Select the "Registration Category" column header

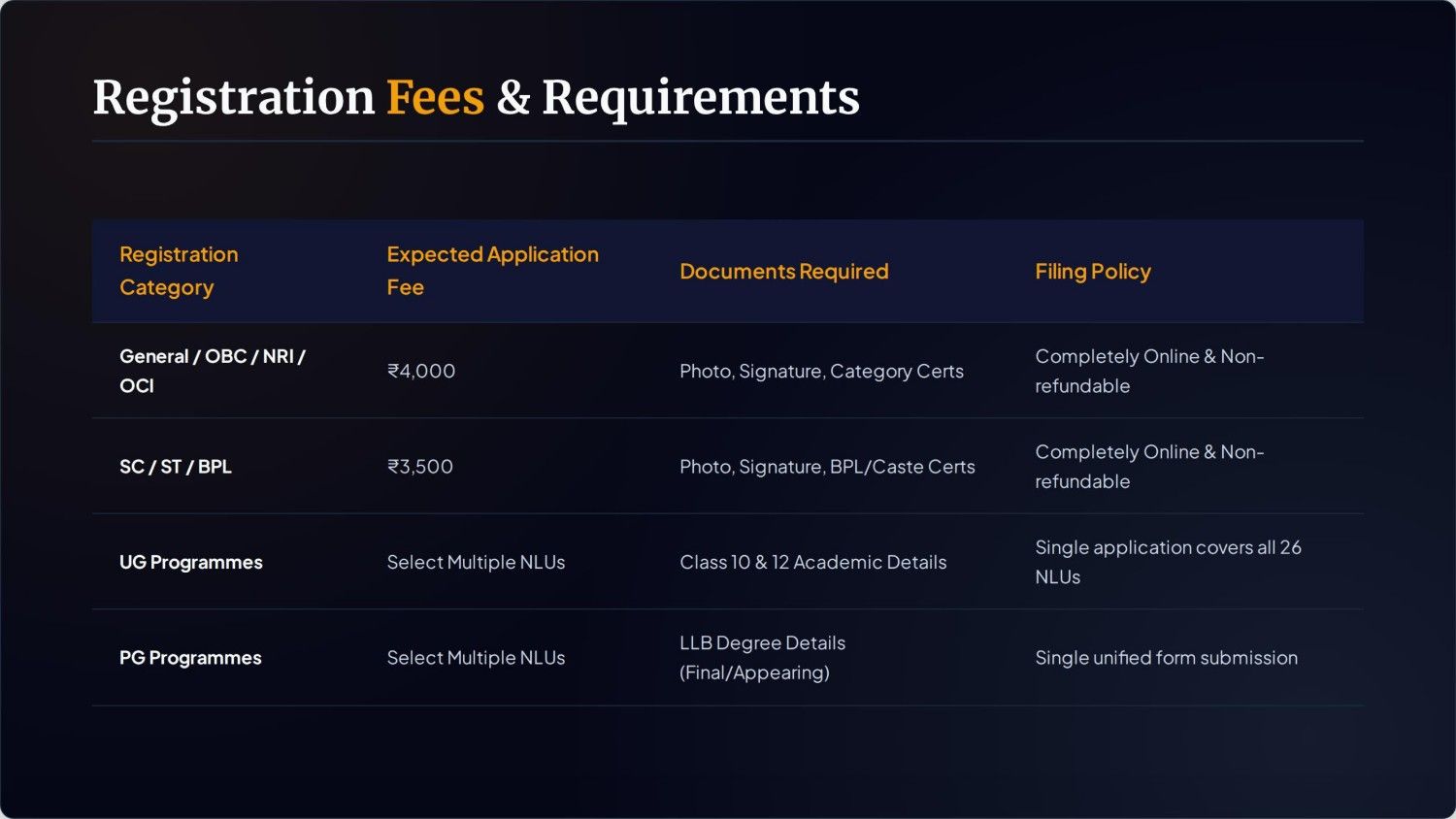(x=179, y=271)
